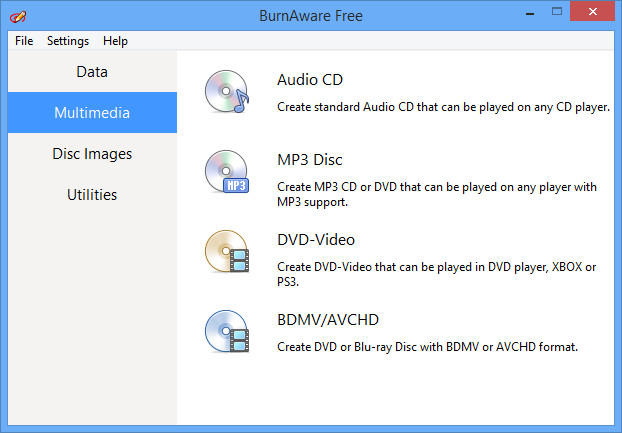Go to the Utilities category

pos(92,194)
